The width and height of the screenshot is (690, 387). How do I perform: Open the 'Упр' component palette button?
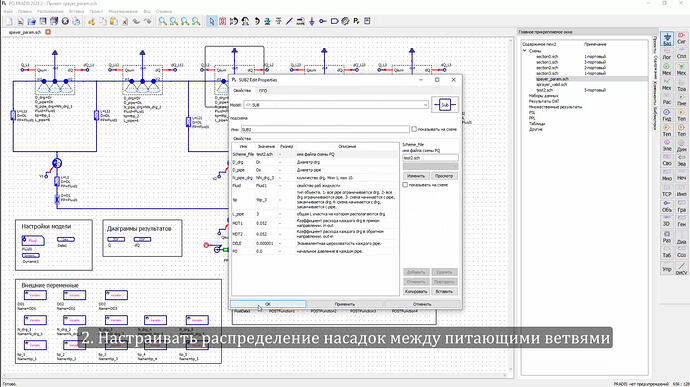coord(667,269)
